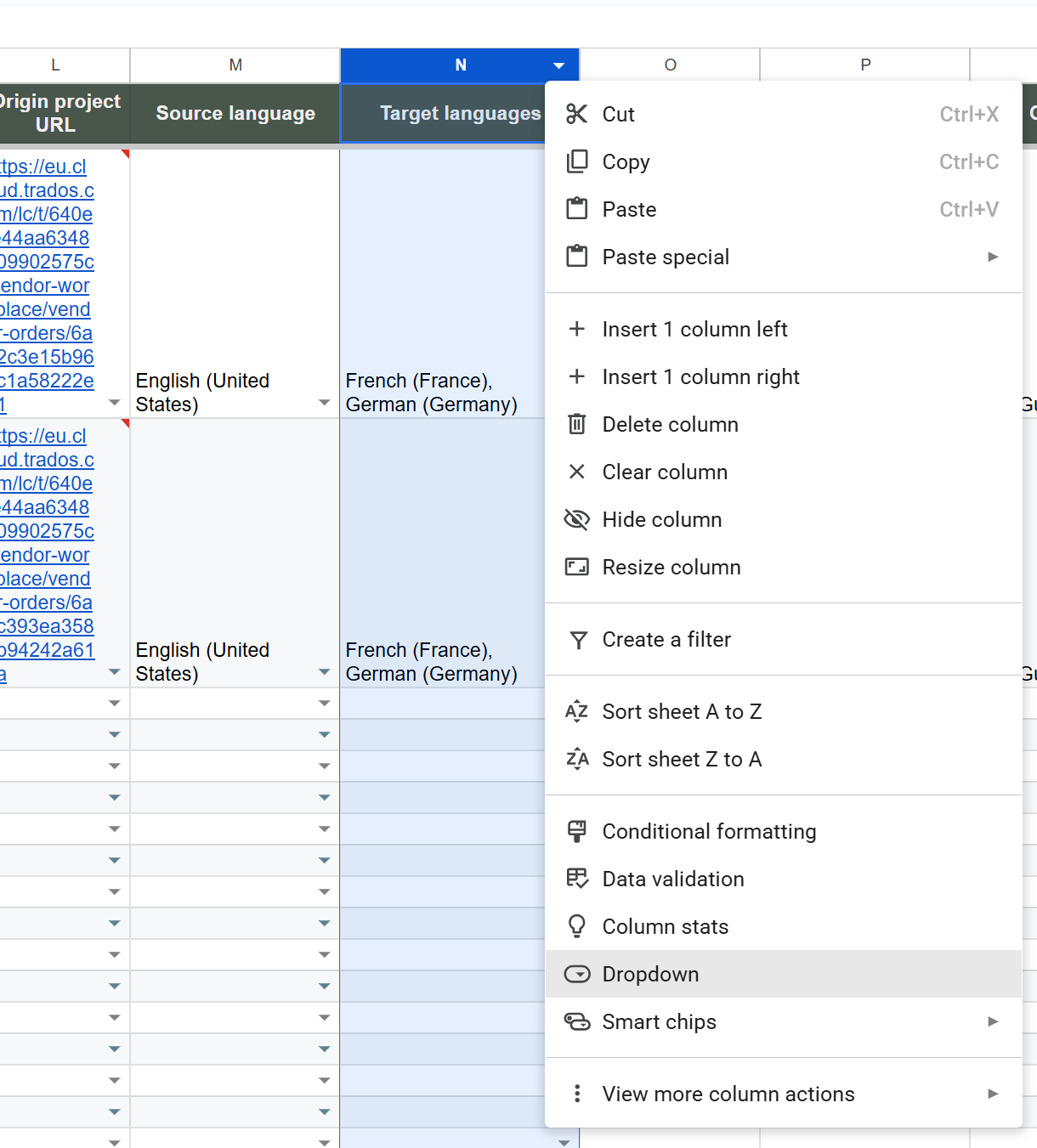Select column M header
Viewport: 1037px width, 1148px height.
(235, 65)
